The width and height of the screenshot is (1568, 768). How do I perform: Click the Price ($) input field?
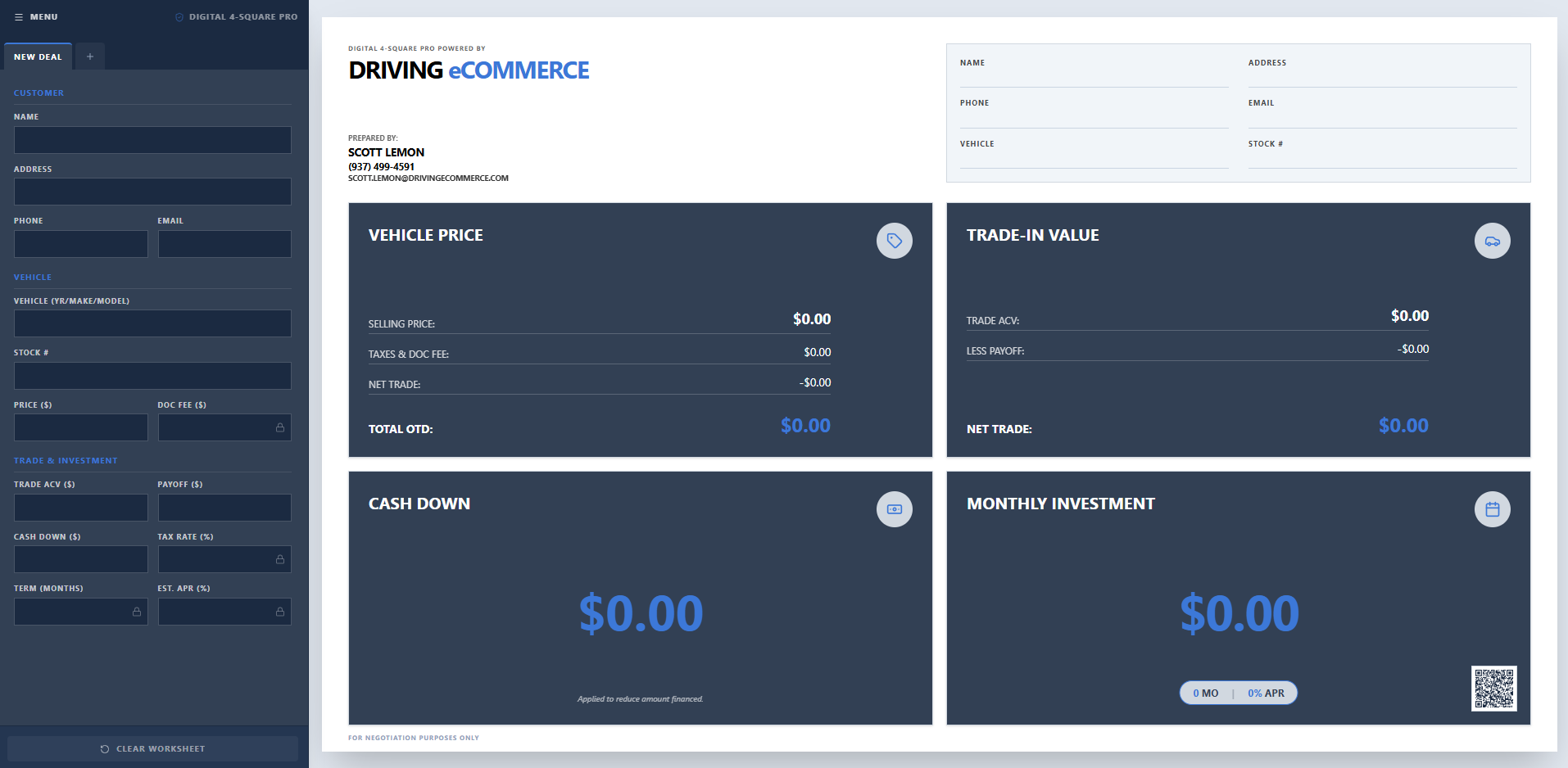(x=81, y=427)
